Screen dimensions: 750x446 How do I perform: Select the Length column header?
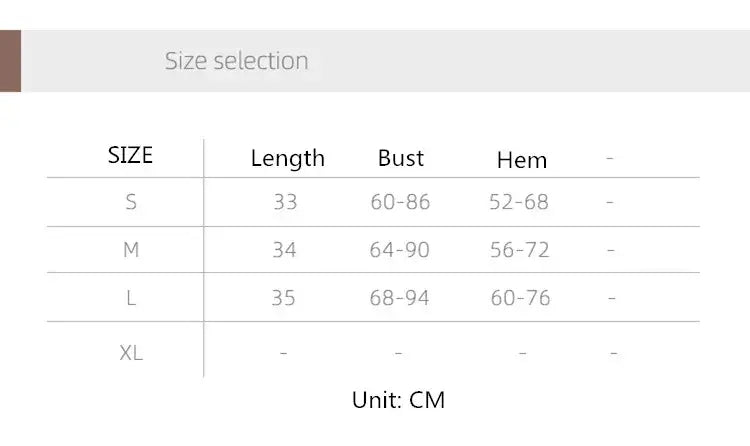[287, 158]
